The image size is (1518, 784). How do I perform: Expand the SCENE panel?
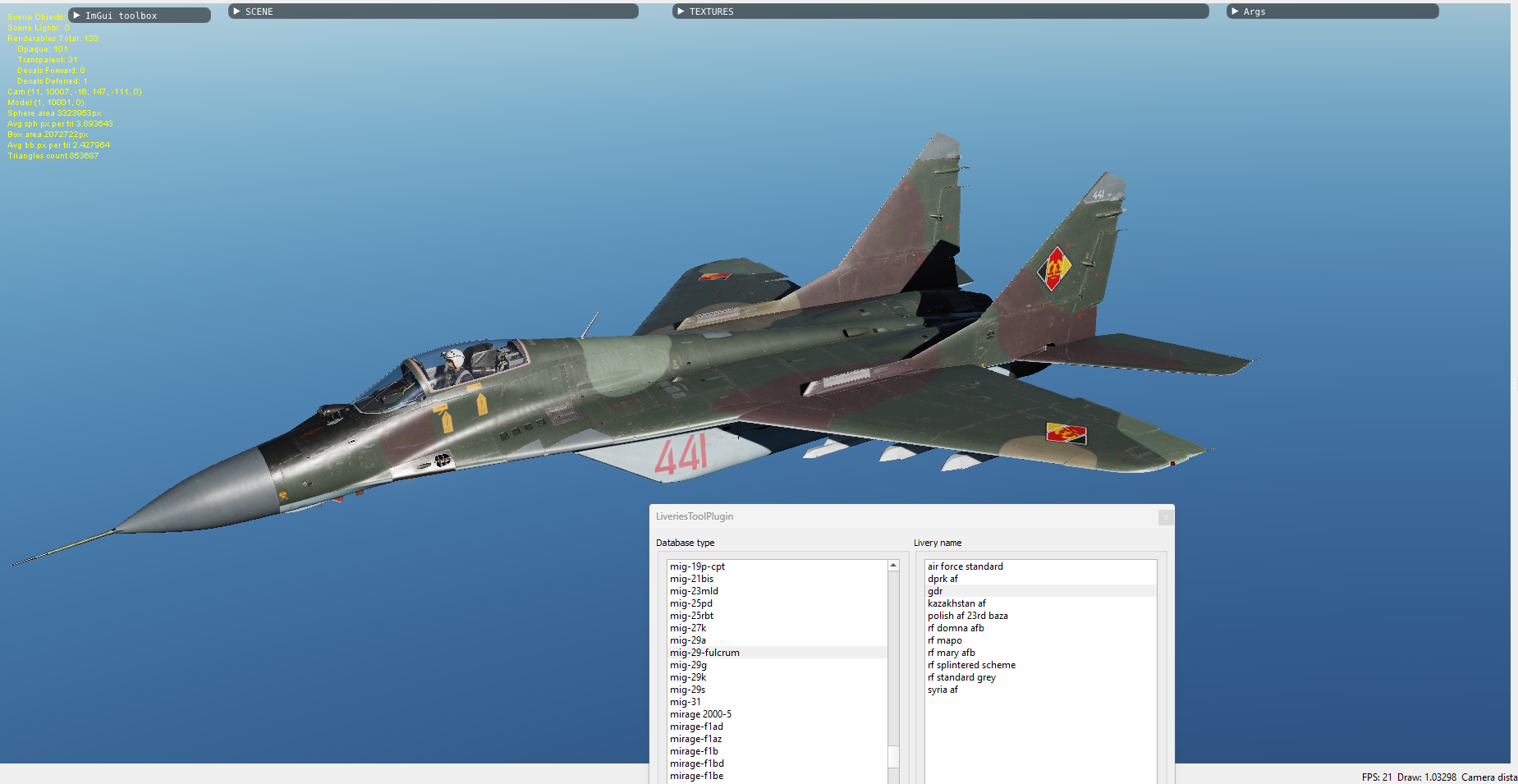pos(433,11)
